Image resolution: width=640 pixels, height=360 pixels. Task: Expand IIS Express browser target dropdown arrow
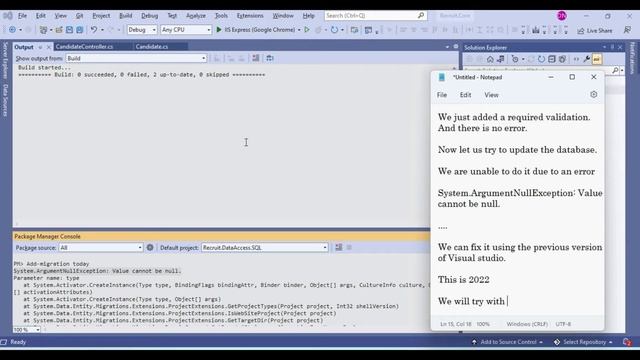(299, 30)
